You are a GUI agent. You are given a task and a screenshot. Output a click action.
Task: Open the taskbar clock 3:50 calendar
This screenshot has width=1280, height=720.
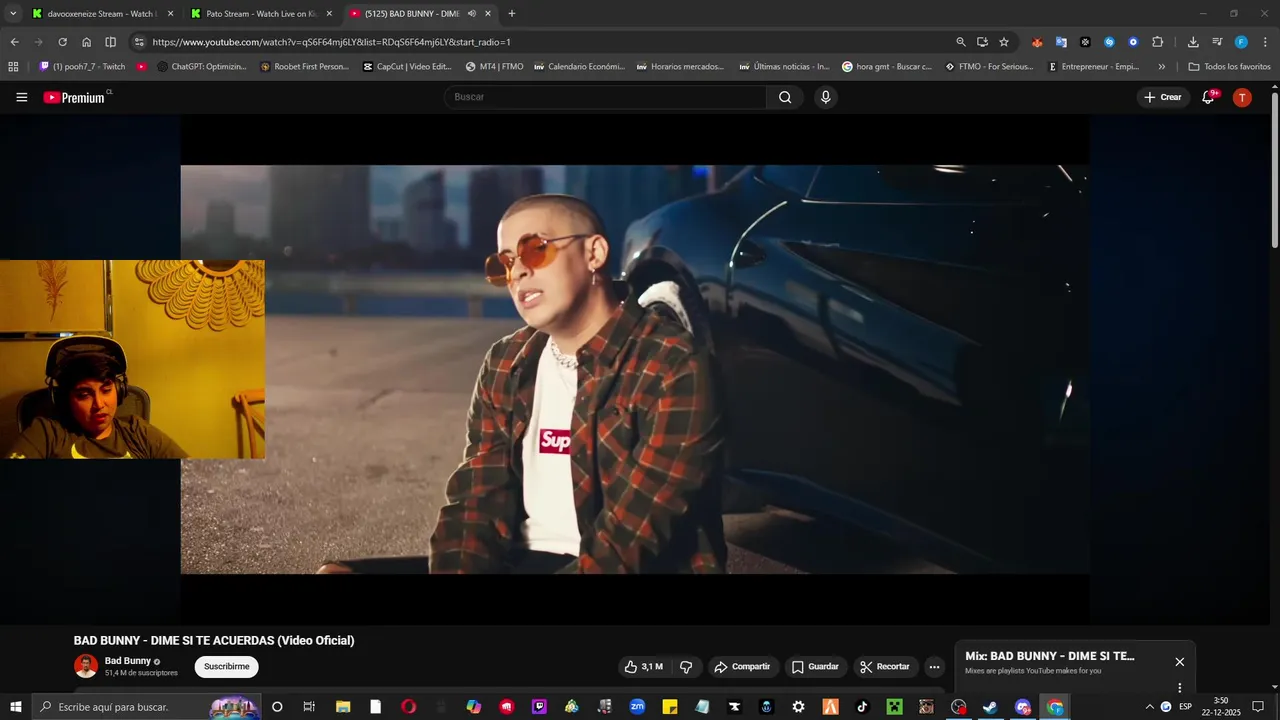1221,707
